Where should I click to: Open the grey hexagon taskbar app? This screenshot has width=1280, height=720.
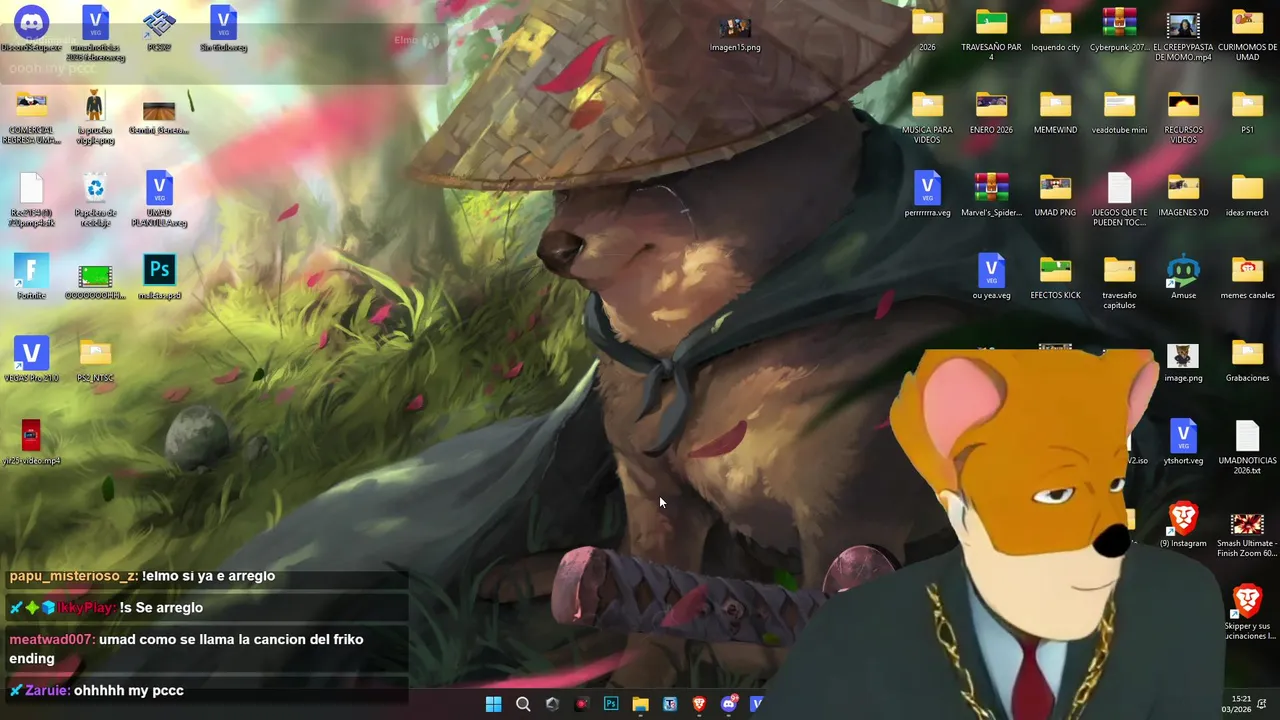(x=552, y=704)
